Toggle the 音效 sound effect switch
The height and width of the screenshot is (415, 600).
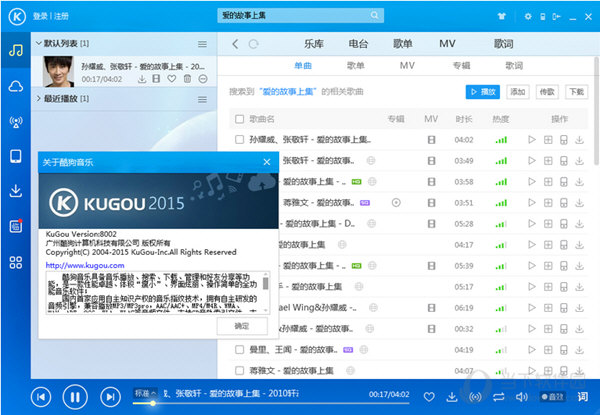pyautogui.click(x=553, y=397)
